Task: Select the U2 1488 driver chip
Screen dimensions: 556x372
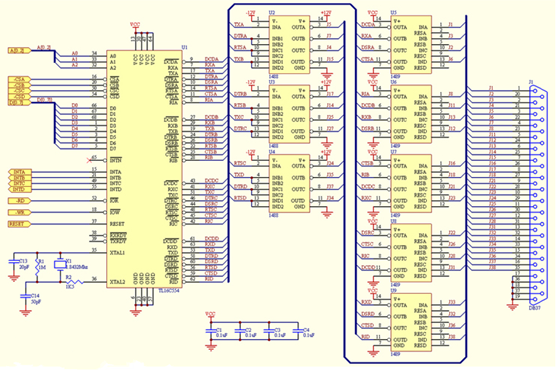Action: coord(289,45)
